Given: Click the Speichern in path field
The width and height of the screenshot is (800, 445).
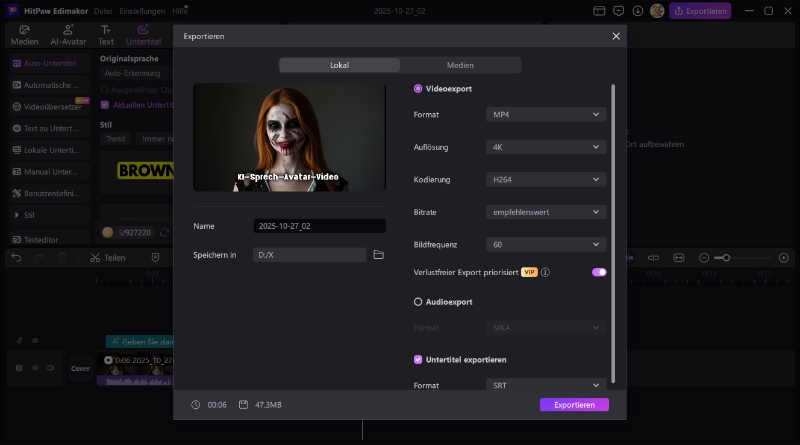Looking at the screenshot, I should [x=309, y=255].
